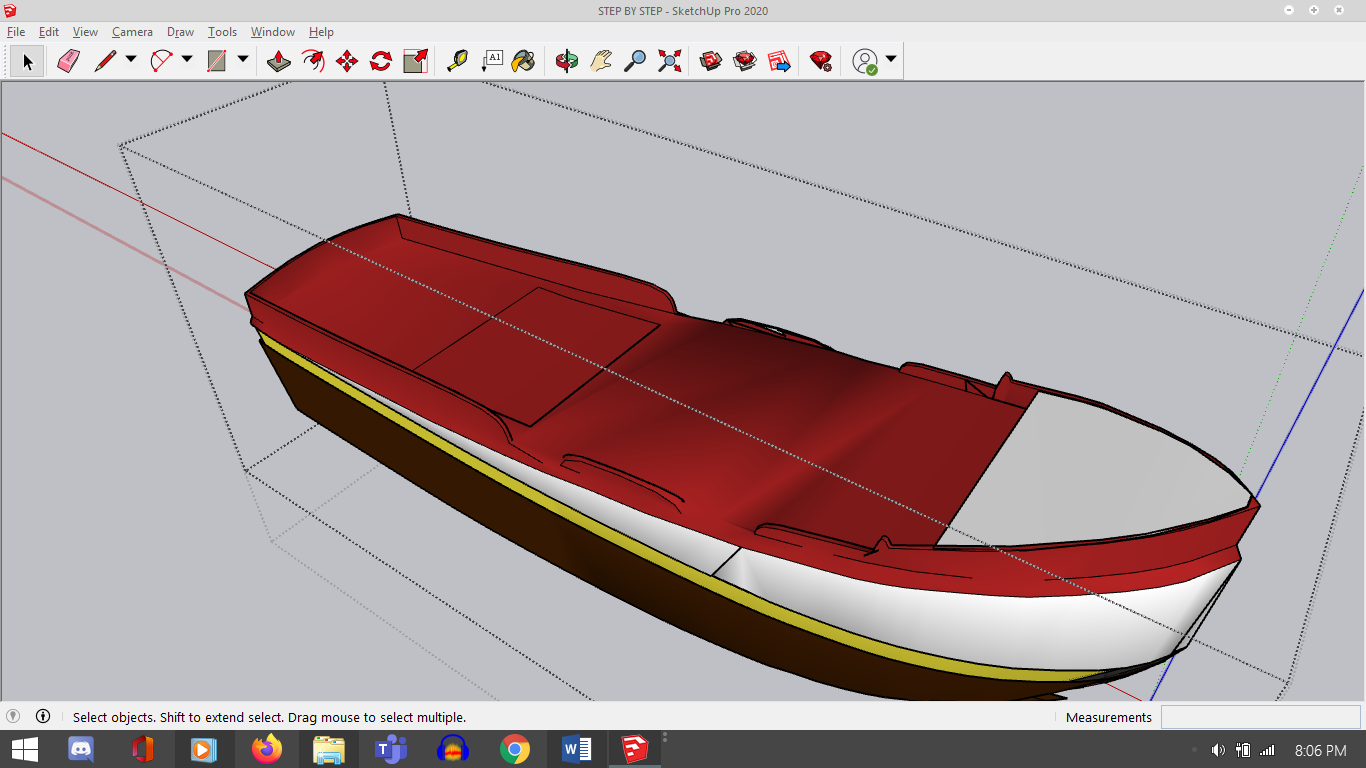Select the Text label tool
The height and width of the screenshot is (768, 1366).
click(491, 61)
